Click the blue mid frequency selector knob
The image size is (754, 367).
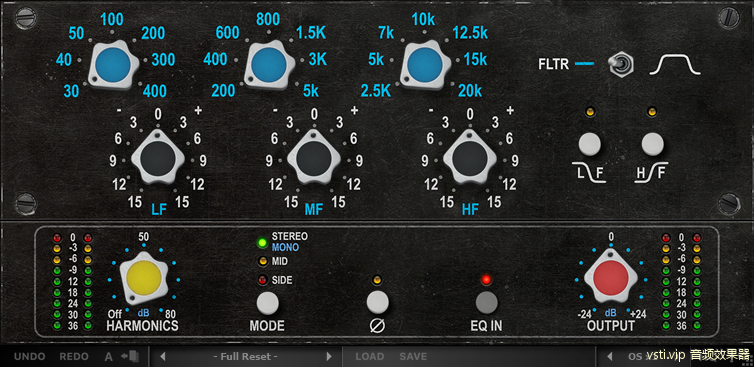(x=269, y=65)
